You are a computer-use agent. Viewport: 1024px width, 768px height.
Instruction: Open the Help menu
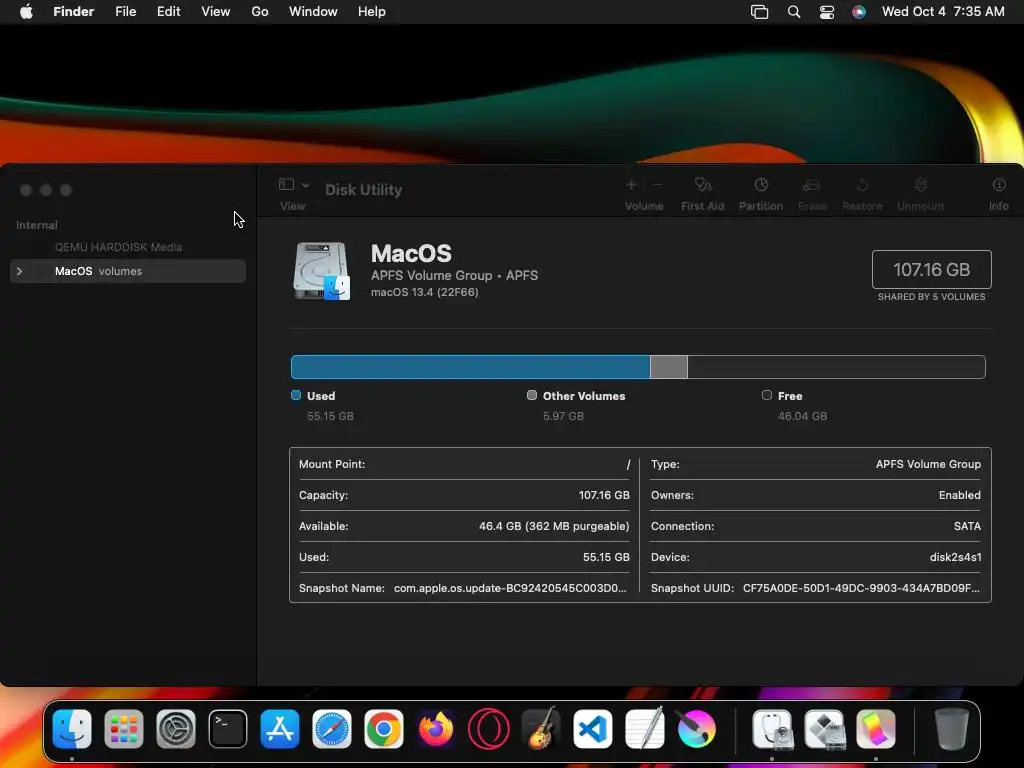pos(372,12)
